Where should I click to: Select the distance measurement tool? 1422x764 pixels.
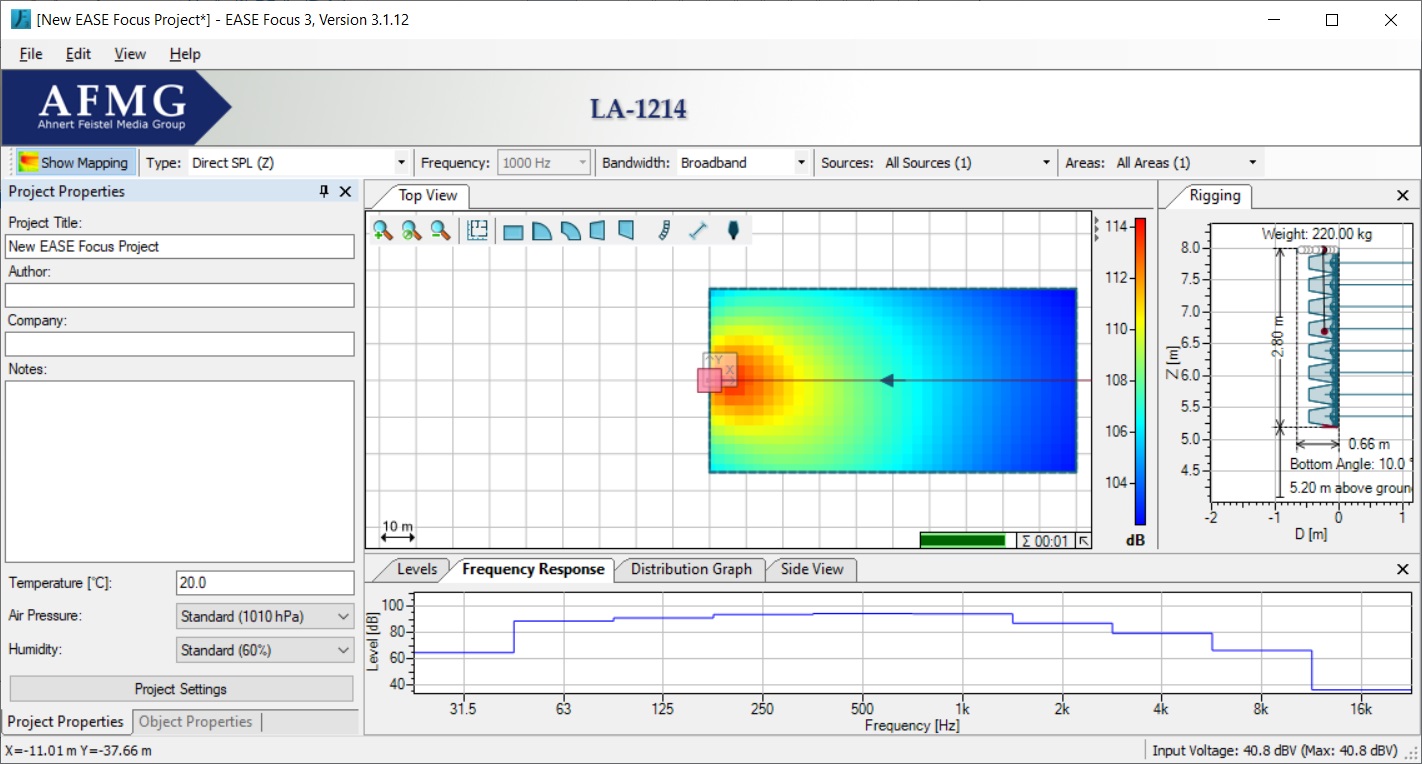pos(698,231)
